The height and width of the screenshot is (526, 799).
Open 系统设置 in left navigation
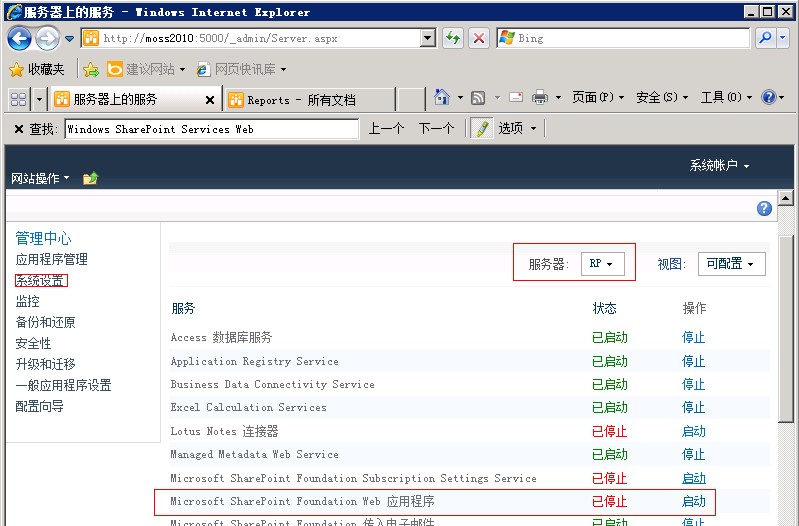point(40,280)
